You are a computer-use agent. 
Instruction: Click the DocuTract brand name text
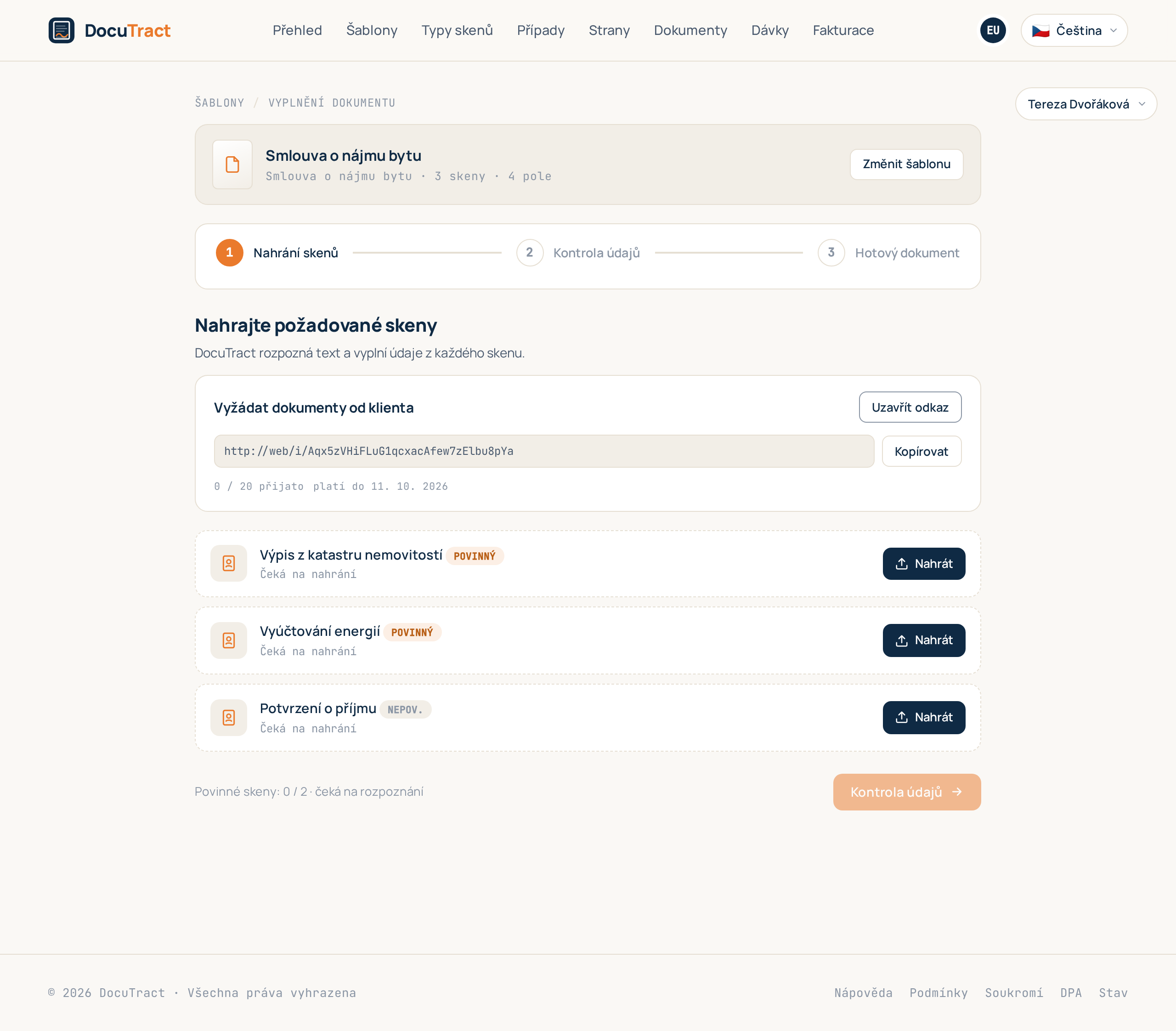point(128,30)
